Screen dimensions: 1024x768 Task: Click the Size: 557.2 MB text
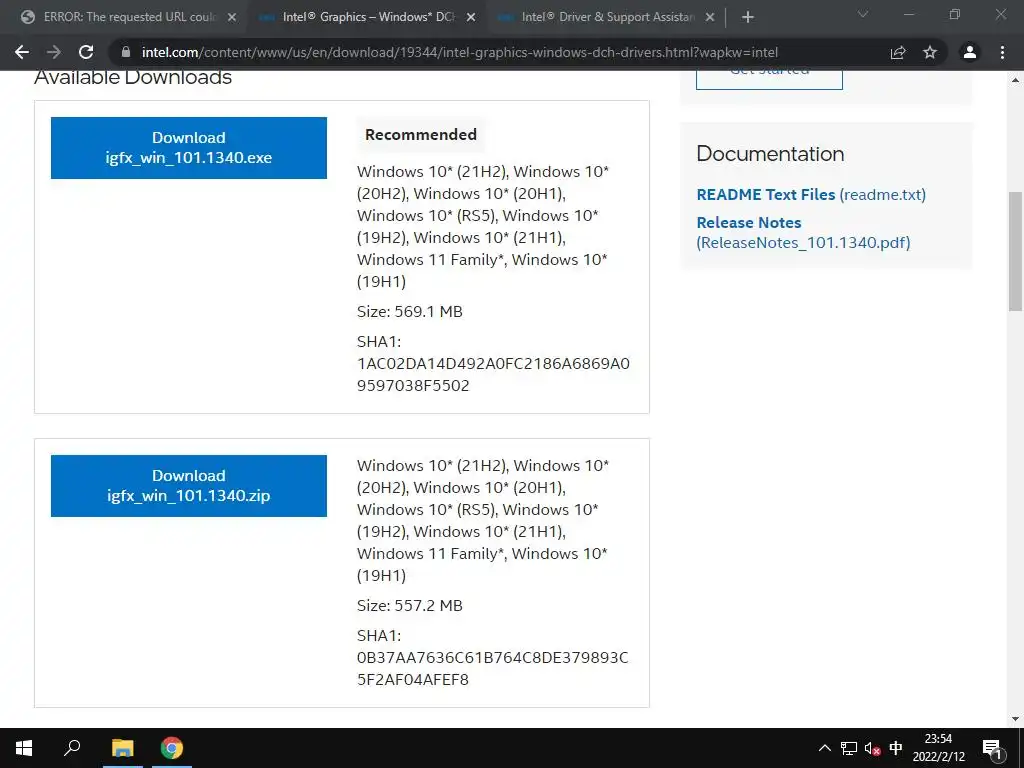point(409,605)
